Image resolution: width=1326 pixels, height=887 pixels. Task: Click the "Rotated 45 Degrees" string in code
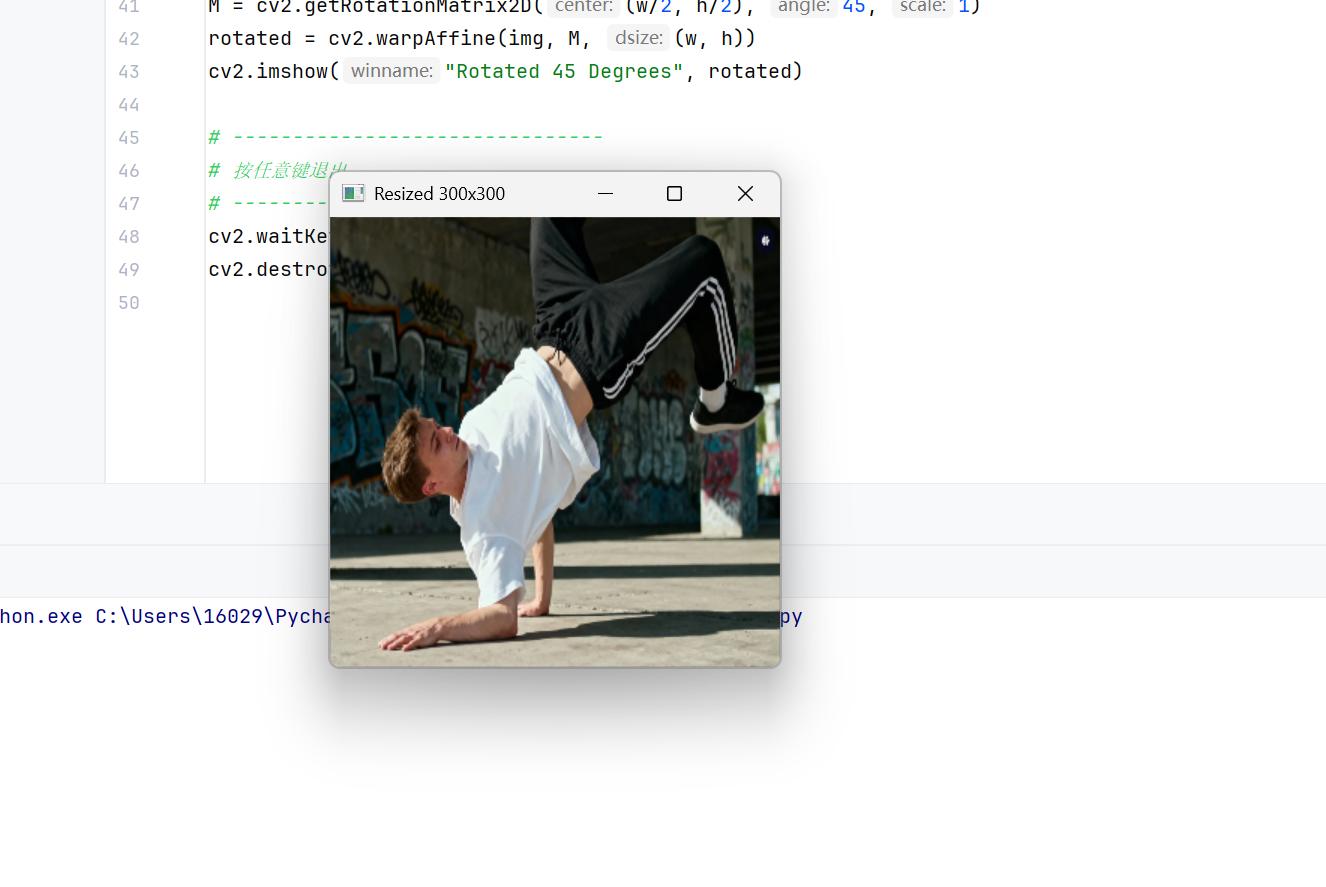pos(564,71)
